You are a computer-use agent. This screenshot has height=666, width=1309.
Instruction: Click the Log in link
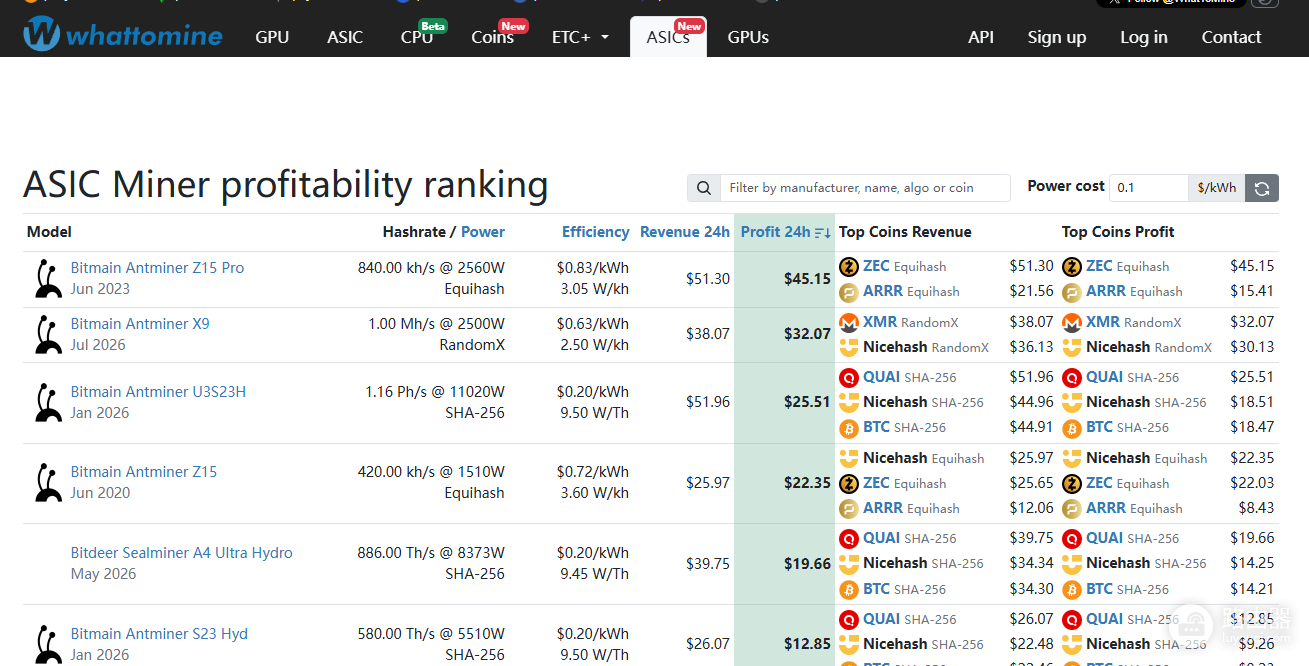(x=1144, y=37)
